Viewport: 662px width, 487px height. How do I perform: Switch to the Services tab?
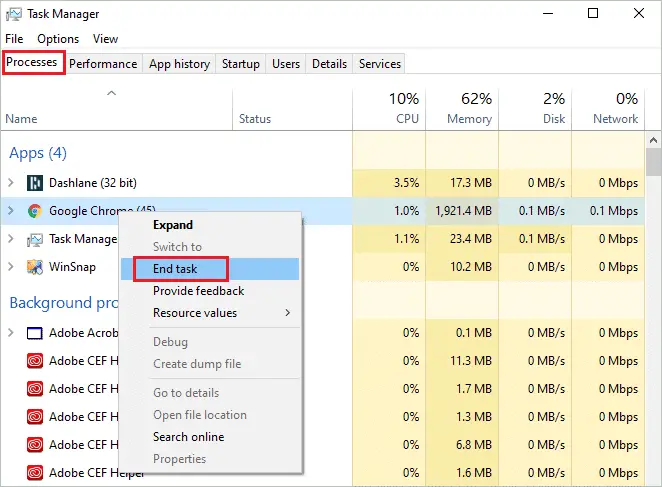(x=380, y=64)
